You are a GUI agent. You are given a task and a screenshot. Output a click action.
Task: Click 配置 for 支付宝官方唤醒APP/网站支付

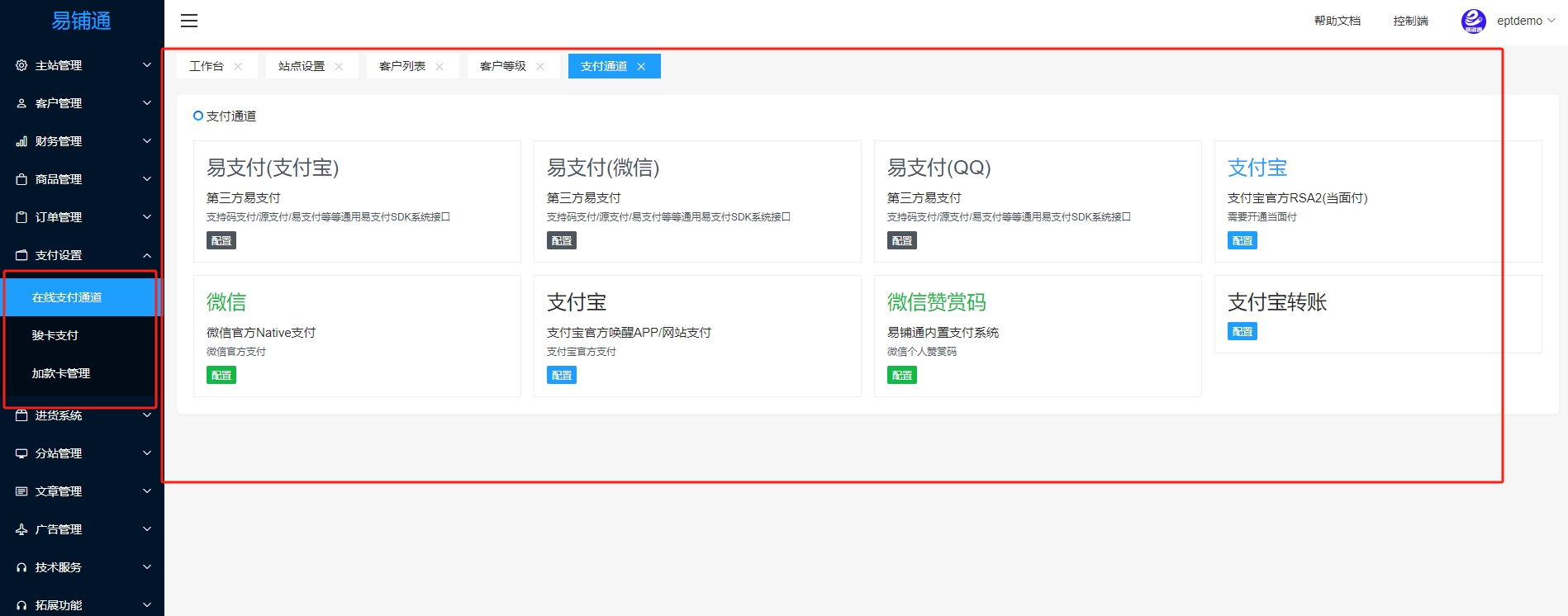click(562, 375)
